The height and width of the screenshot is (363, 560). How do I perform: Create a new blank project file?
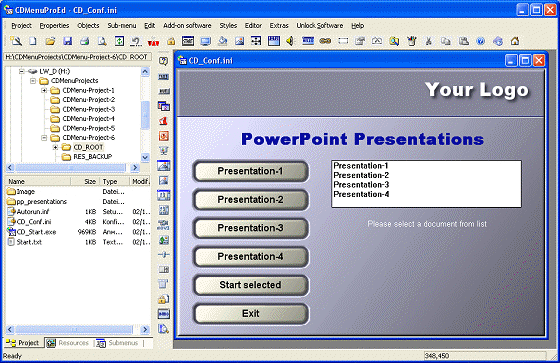click(33, 41)
